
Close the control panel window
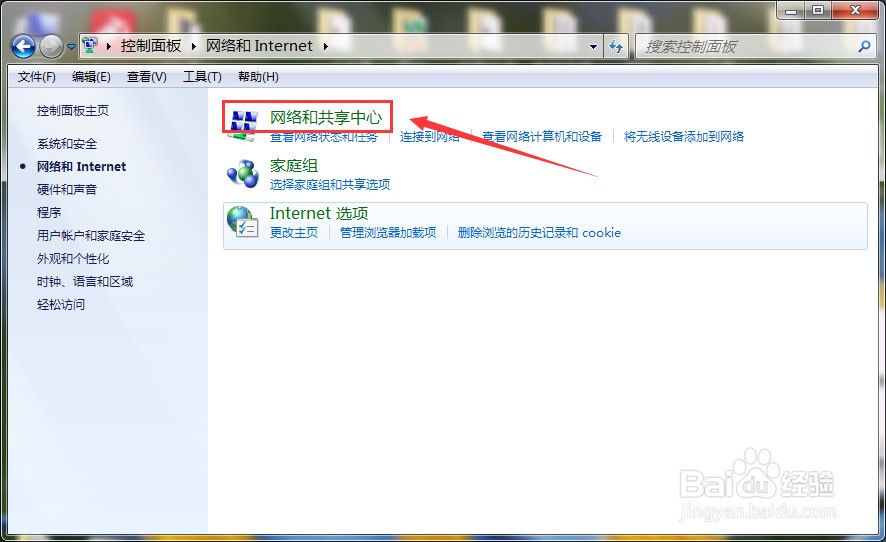point(855,10)
